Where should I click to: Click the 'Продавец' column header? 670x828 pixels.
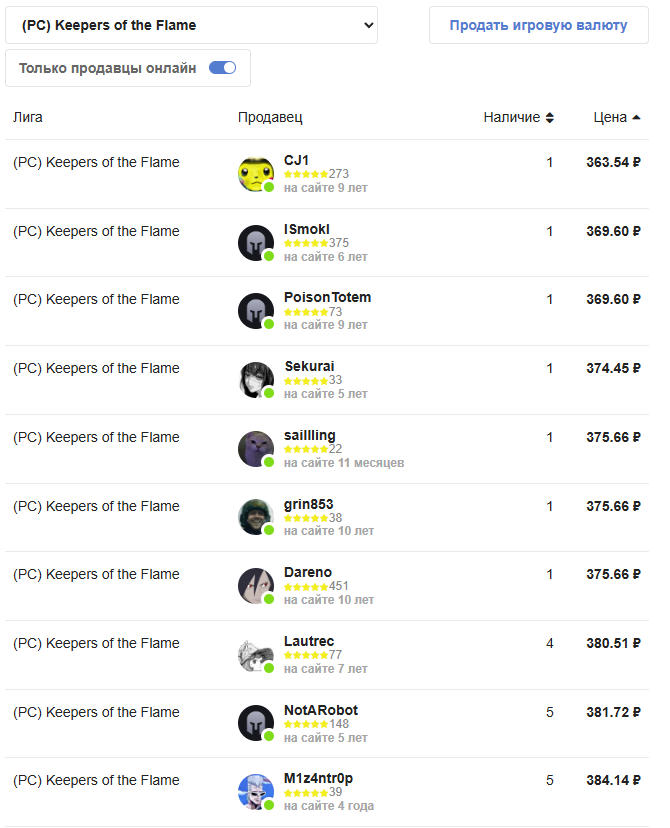[270, 118]
